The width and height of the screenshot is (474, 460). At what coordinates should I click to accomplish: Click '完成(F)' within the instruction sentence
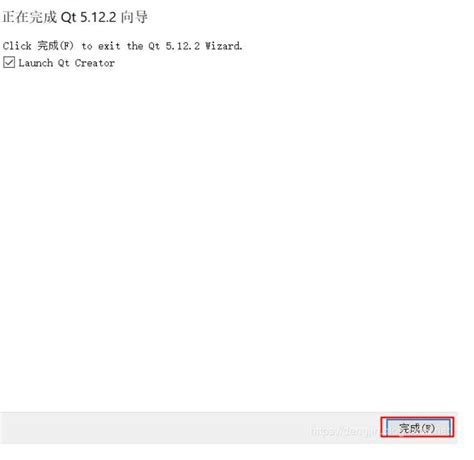point(56,45)
